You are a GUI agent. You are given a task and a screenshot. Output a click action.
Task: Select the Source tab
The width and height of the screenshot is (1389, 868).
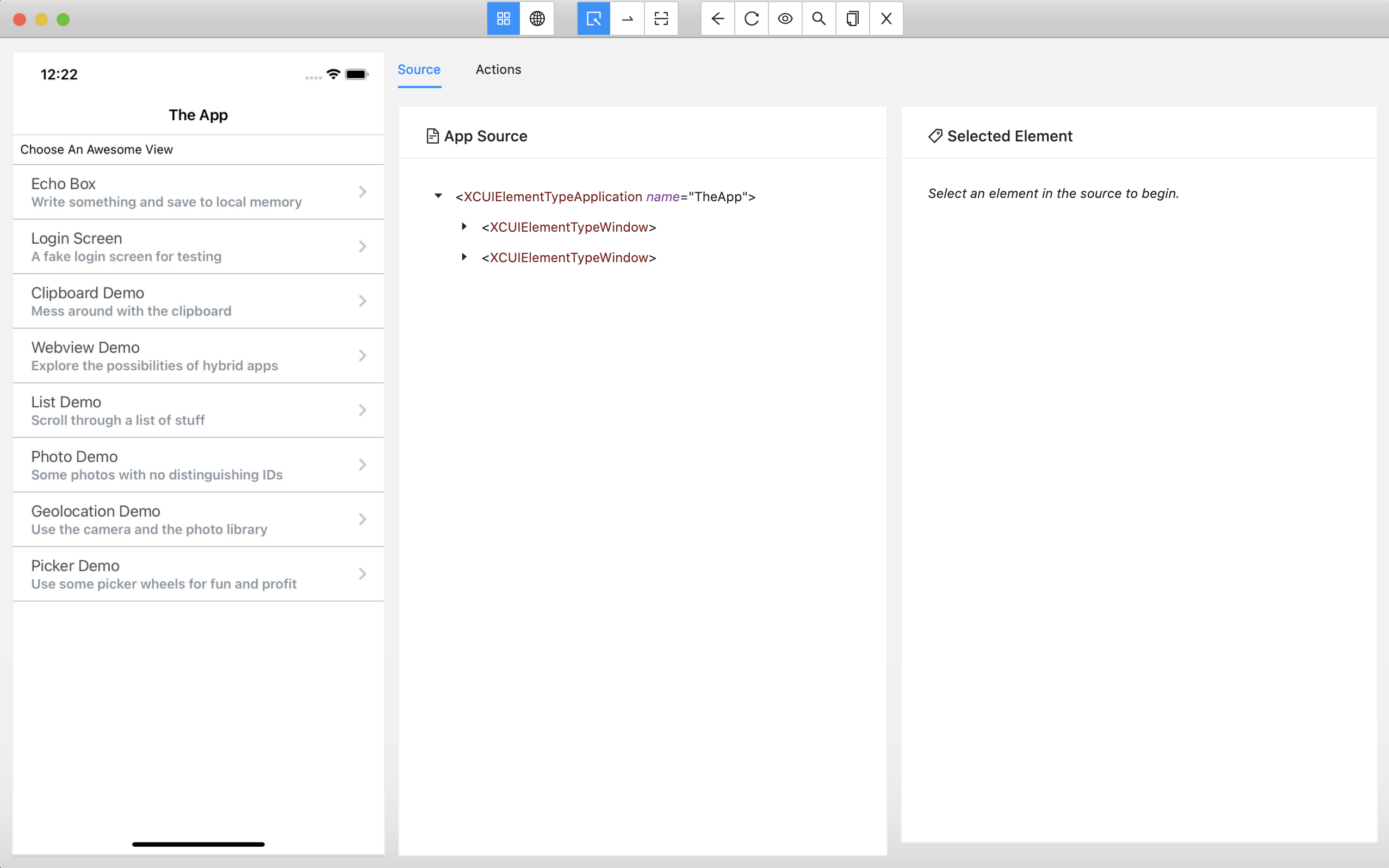pyautogui.click(x=419, y=70)
